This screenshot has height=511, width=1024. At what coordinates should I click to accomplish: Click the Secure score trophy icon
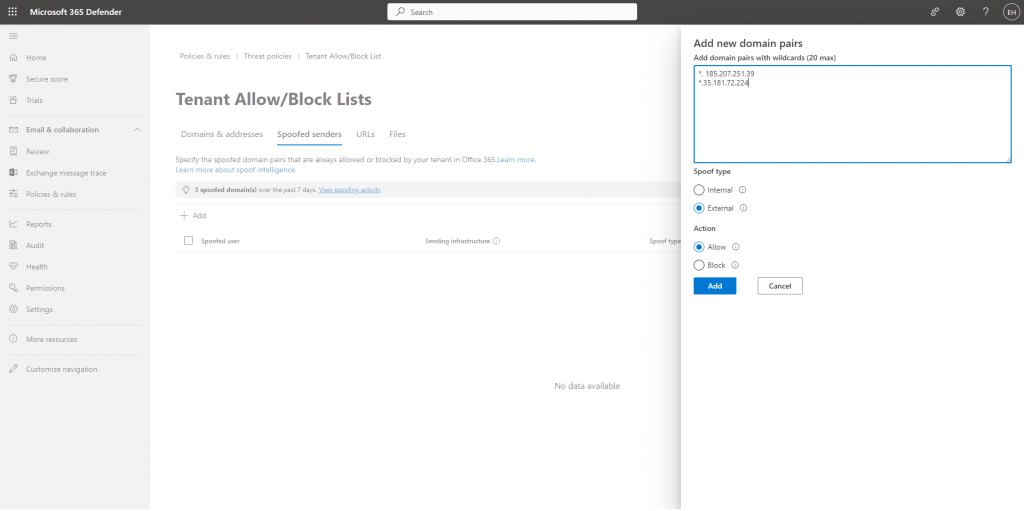[13, 79]
